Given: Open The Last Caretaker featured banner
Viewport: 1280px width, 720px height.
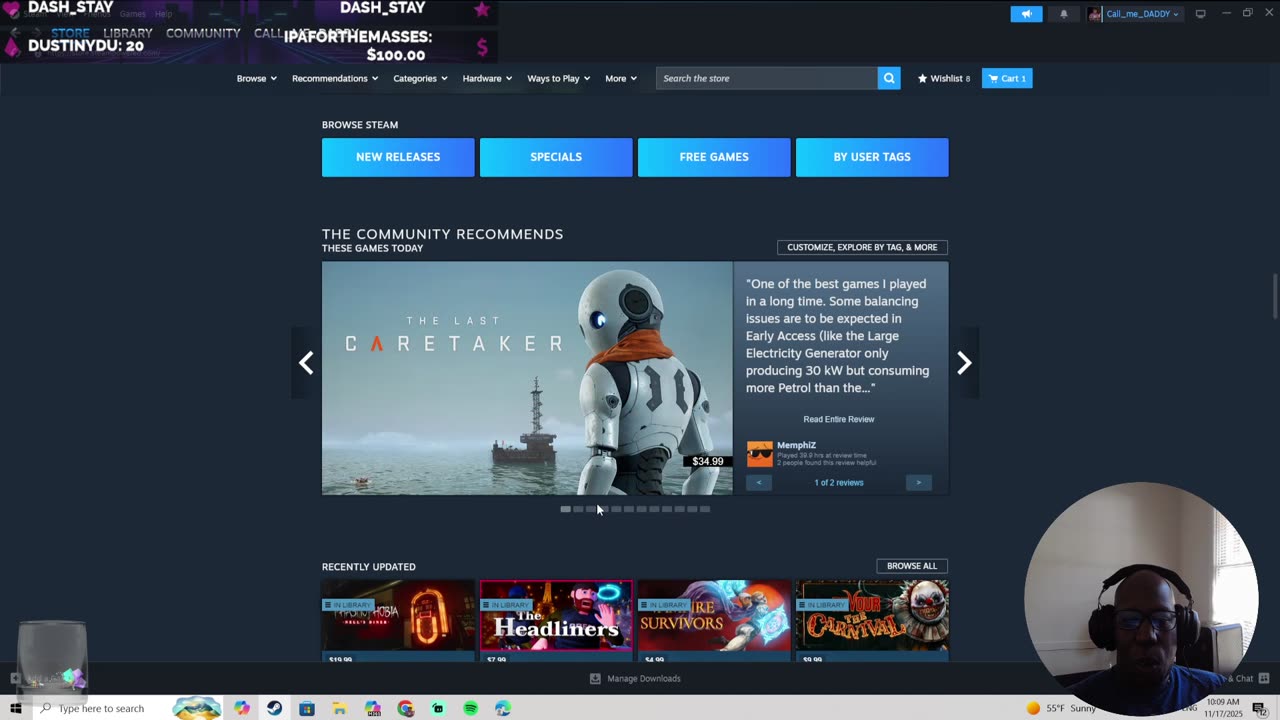Looking at the screenshot, I should (527, 378).
